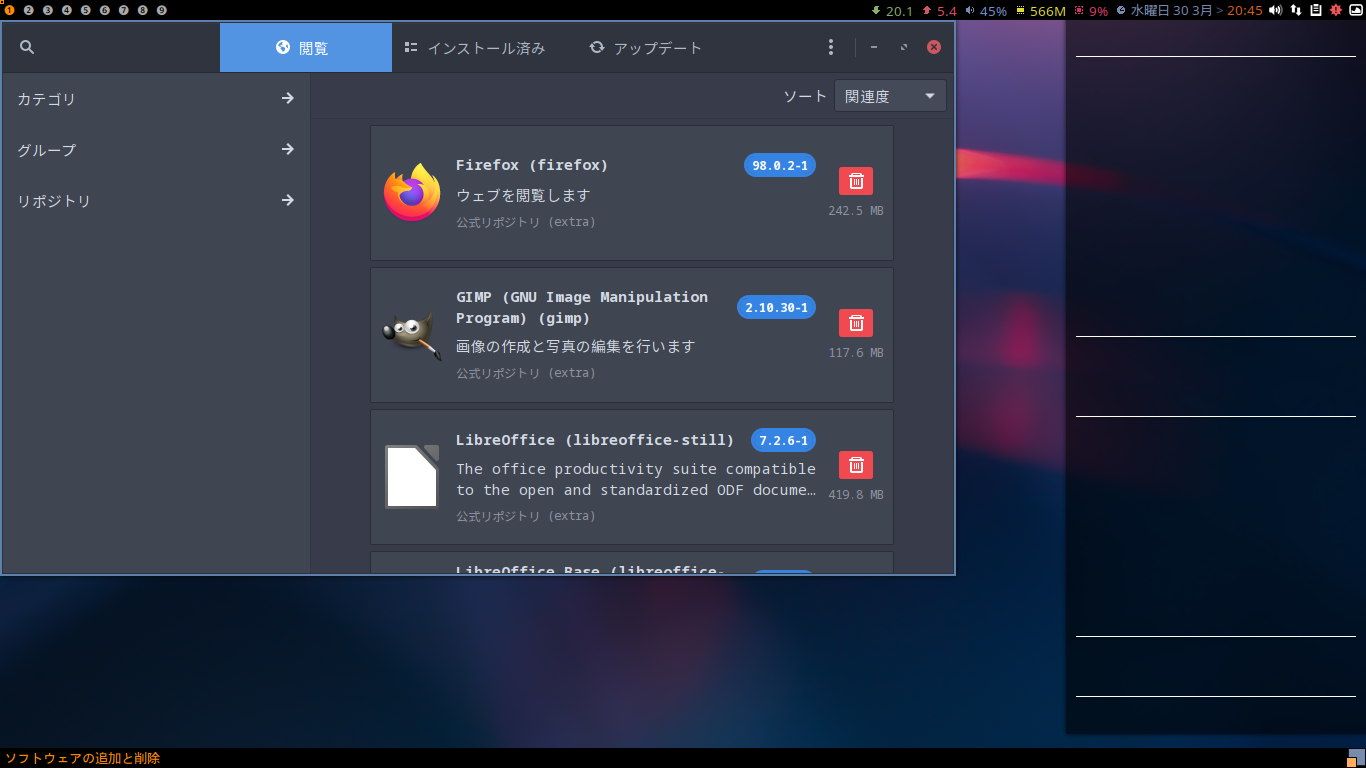This screenshot has width=1366, height=768.
Task: Expand the リポジトリ section
Action: pos(156,200)
